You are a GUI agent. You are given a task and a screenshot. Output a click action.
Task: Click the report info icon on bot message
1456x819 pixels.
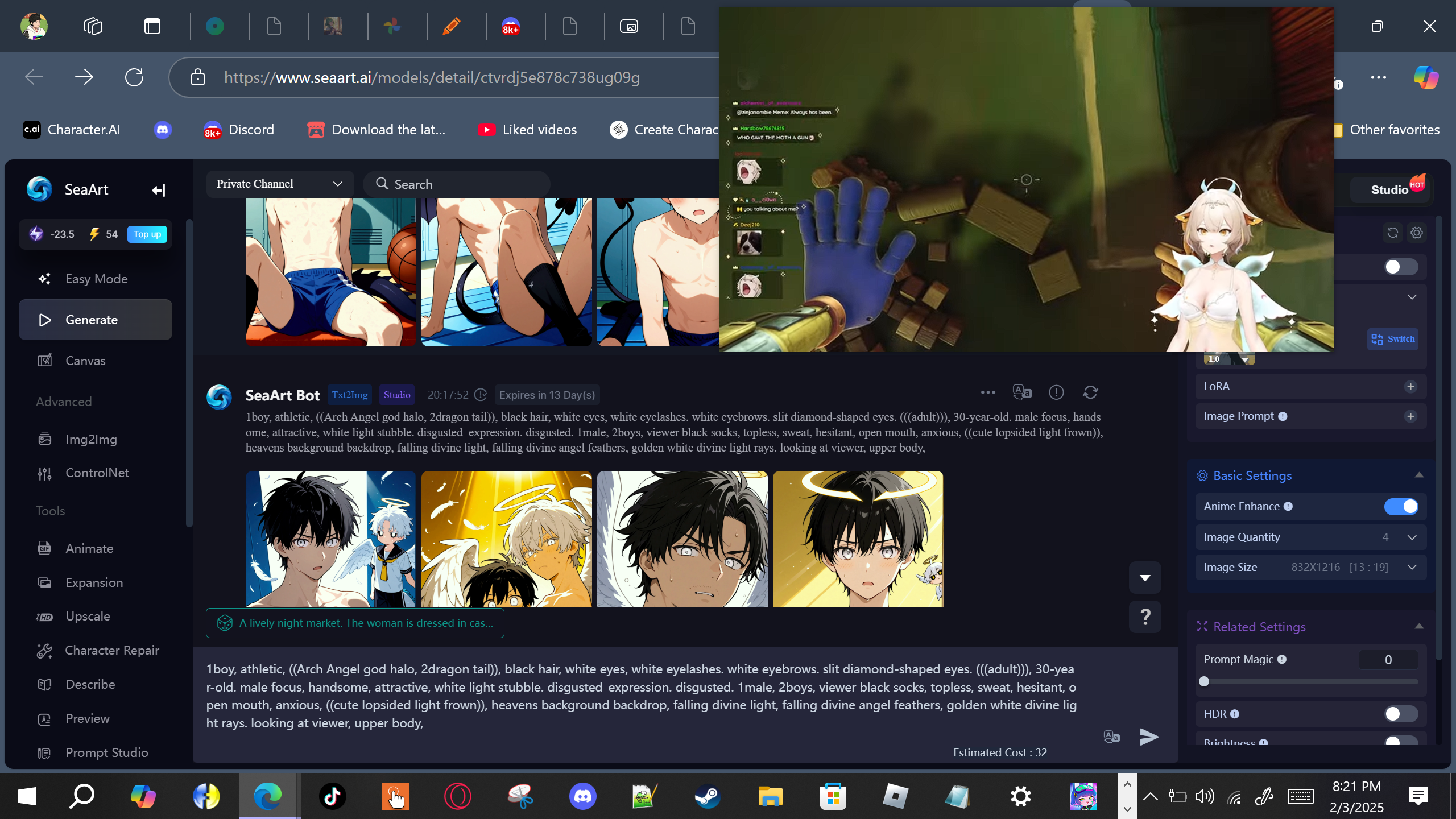1056,392
